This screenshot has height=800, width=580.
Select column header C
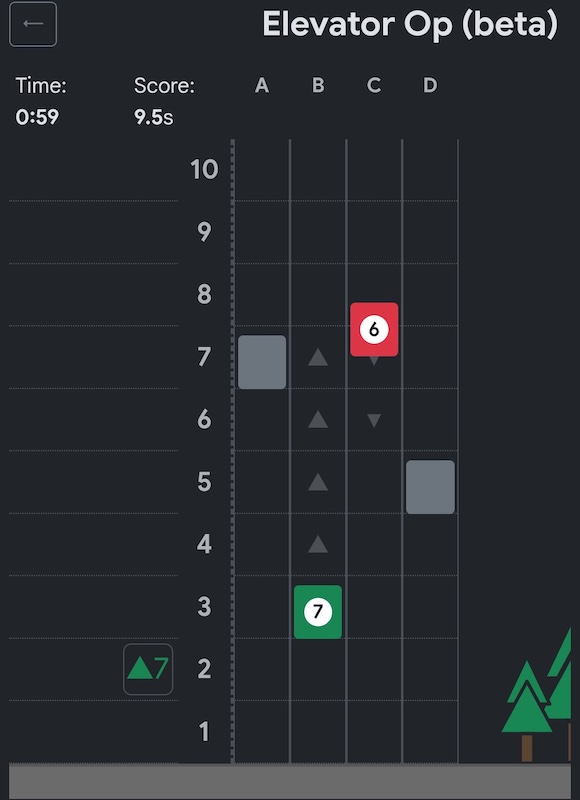coord(374,86)
